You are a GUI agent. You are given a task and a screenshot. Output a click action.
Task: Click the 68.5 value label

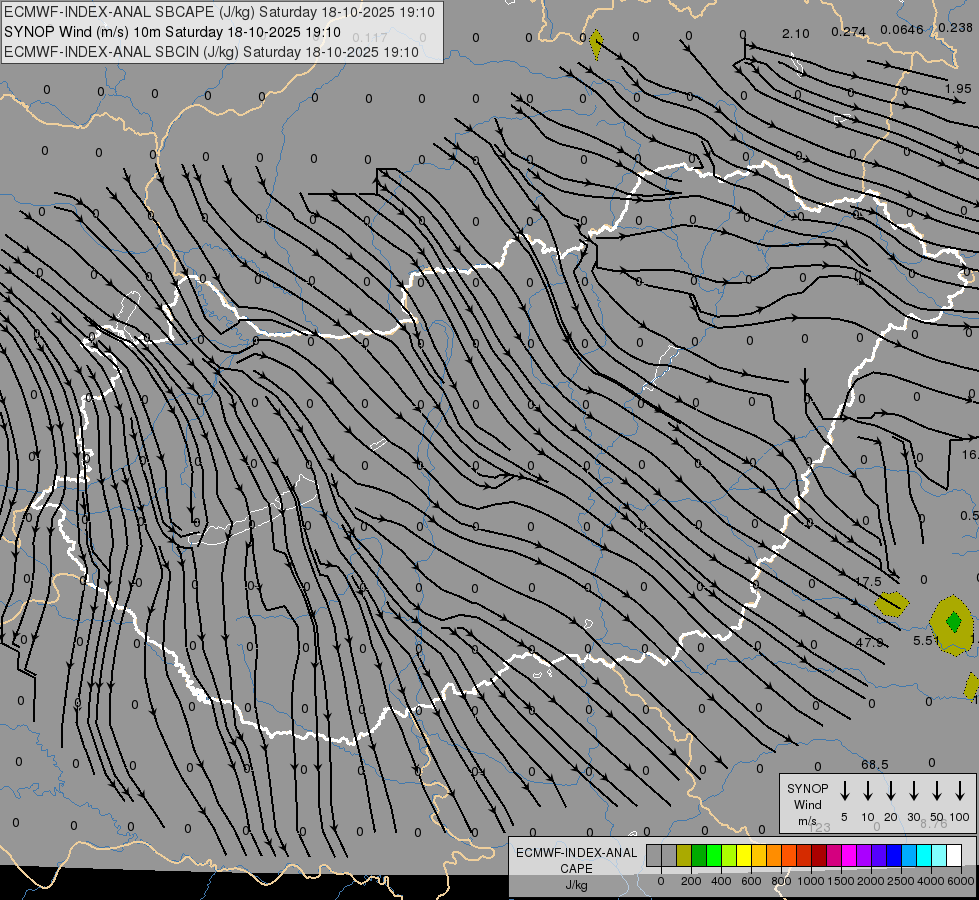point(874,764)
